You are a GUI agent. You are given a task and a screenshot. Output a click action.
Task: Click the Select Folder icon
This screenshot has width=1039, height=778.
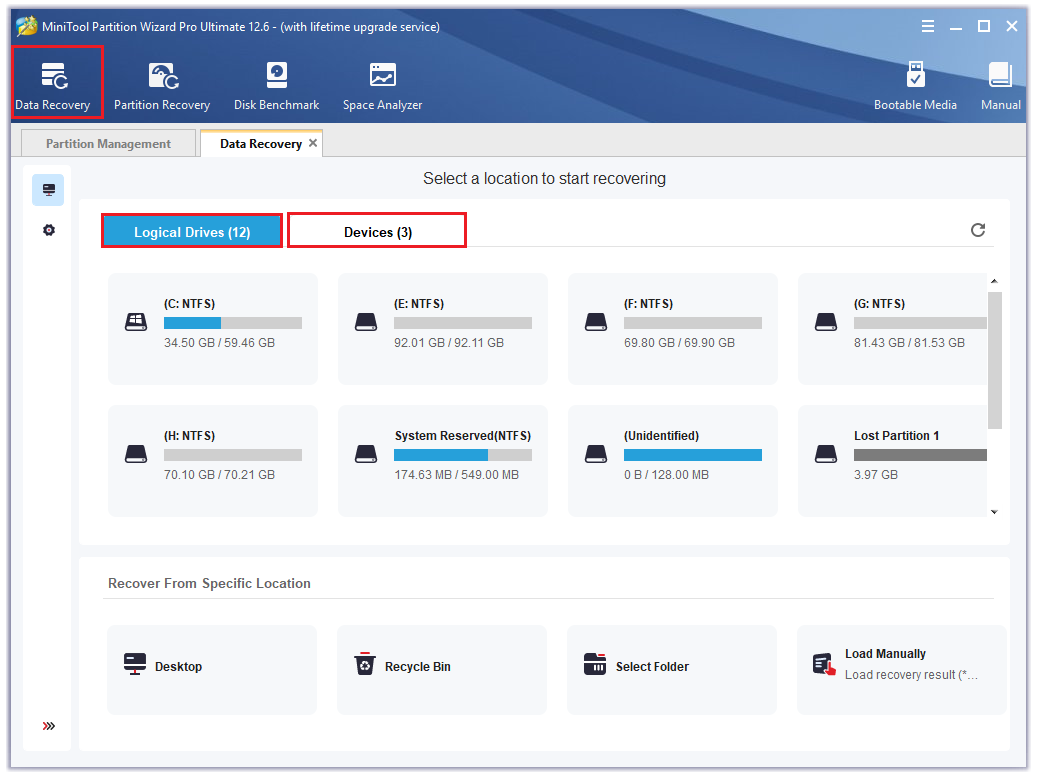coord(594,664)
